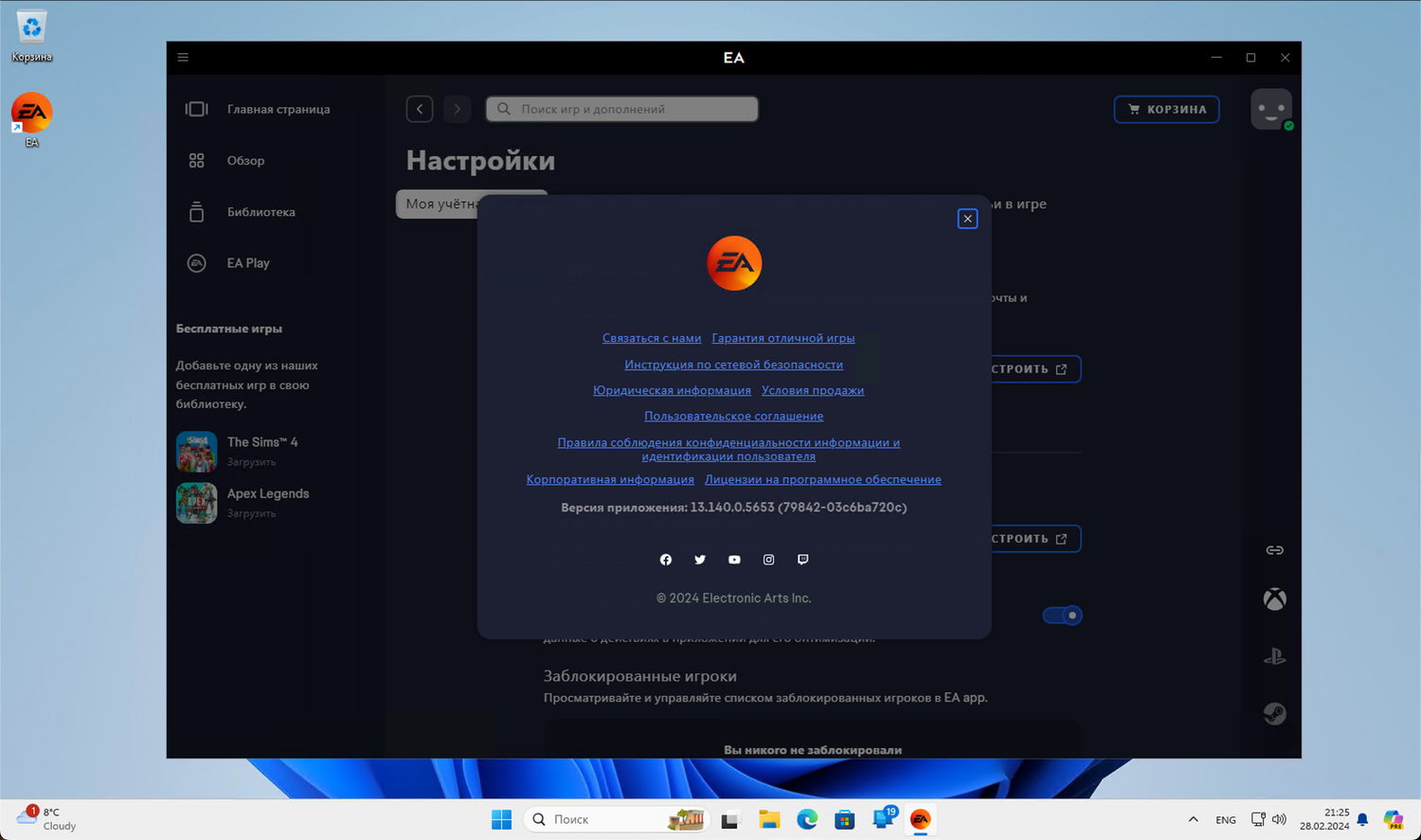The height and width of the screenshot is (840, 1421).
Task: Open the volume speaker tray icon
Action: (1280, 819)
